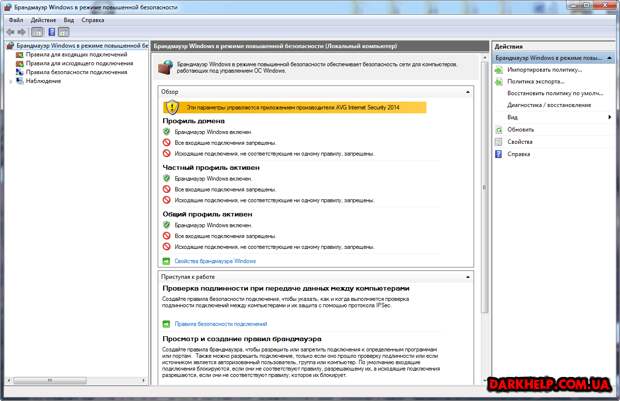
Task: Click first red blocked icon under Профиль домена
Action: click(x=166, y=142)
